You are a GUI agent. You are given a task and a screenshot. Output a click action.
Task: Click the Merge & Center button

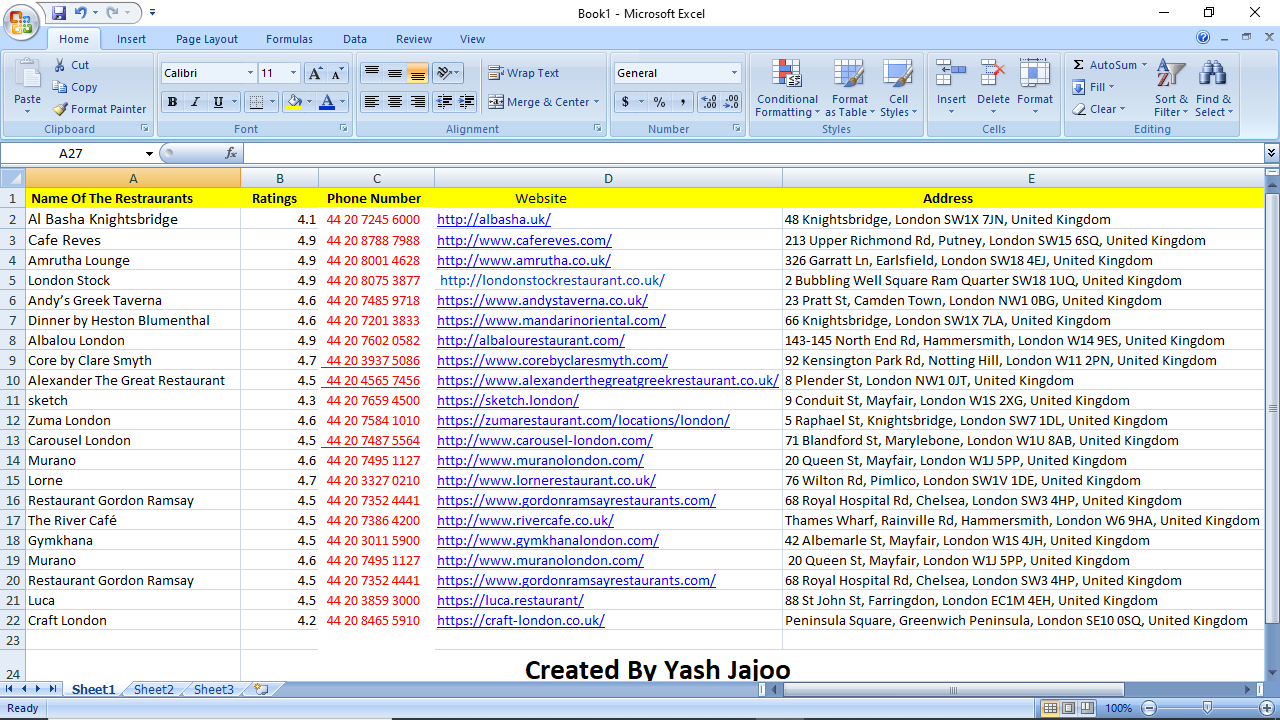541,102
